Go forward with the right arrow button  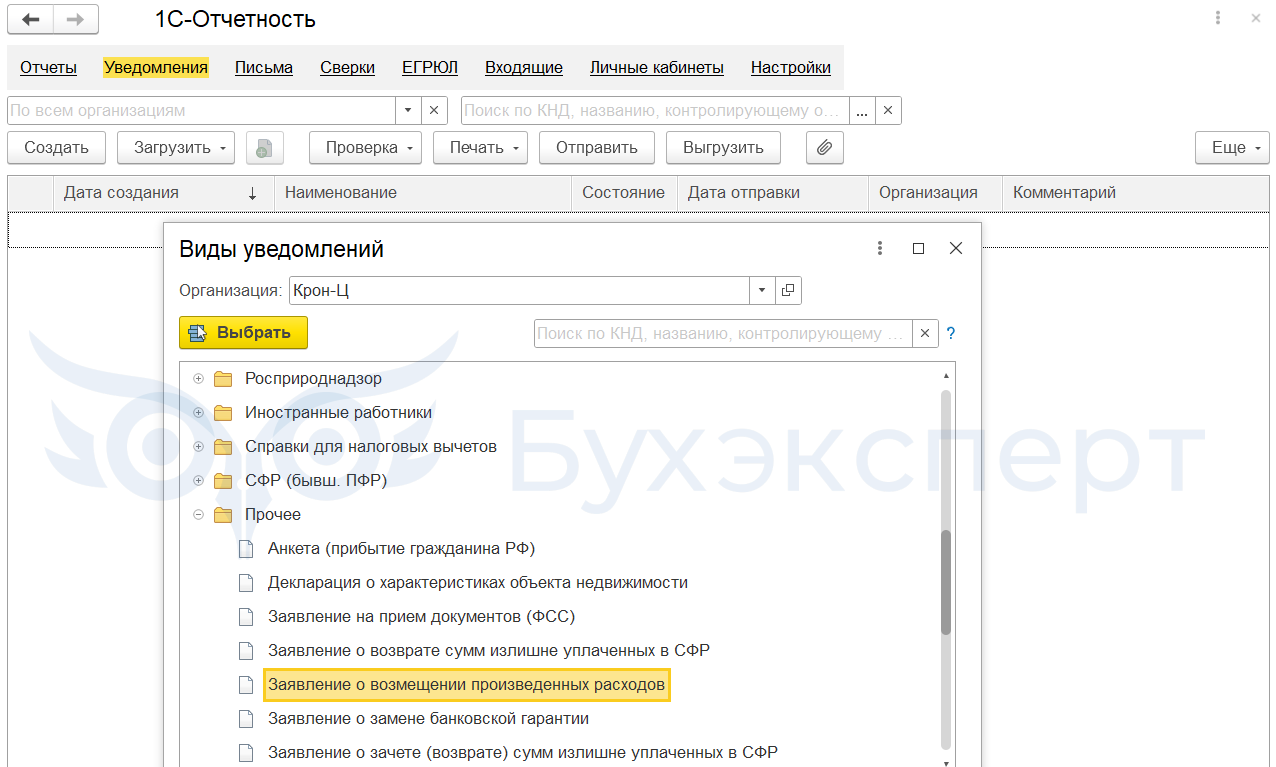tap(76, 19)
